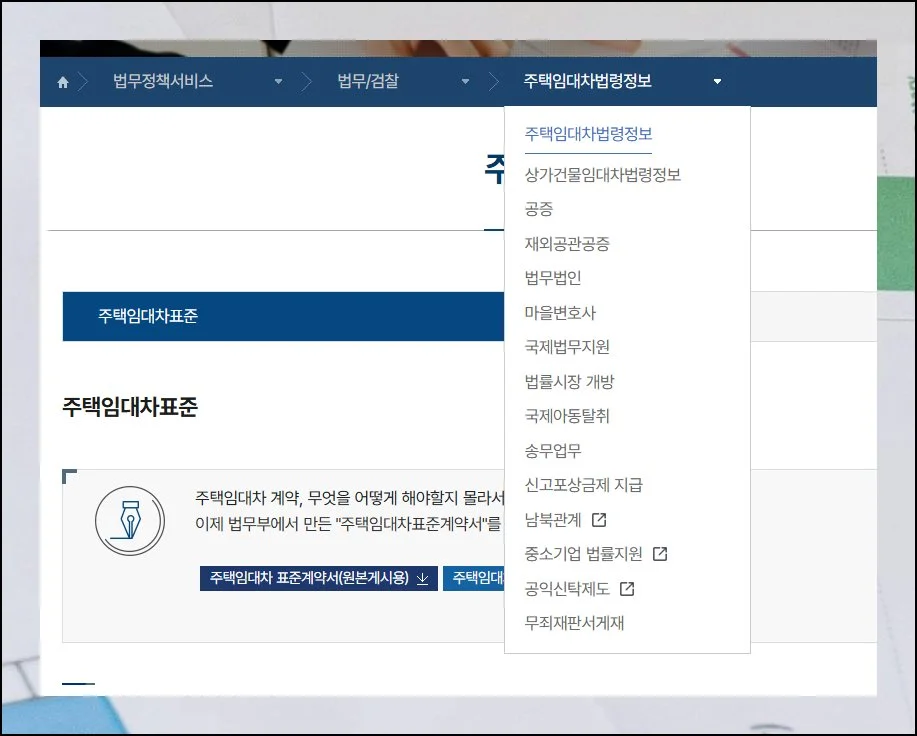Click external link icon beside 남북관계

(x=599, y=520)
